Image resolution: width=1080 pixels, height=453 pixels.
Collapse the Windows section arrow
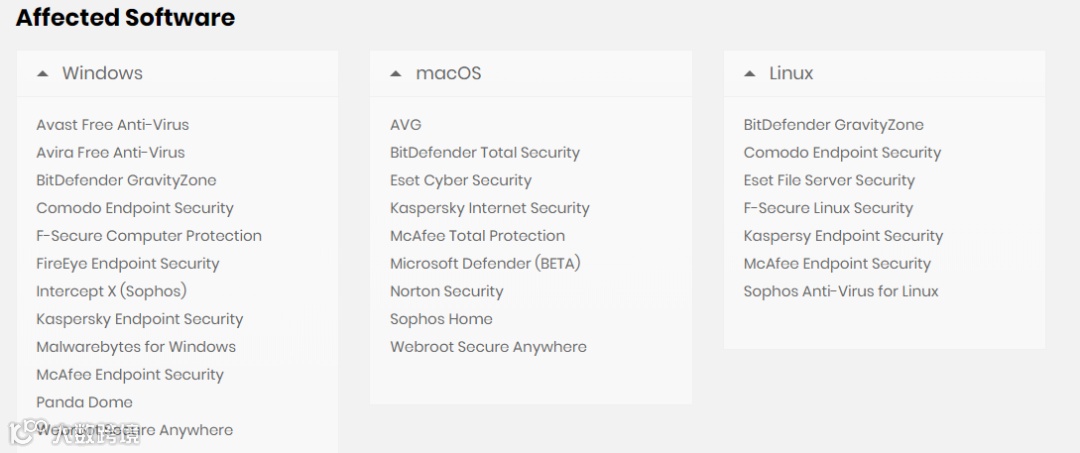pyautogui.click(x=43, y=74)
